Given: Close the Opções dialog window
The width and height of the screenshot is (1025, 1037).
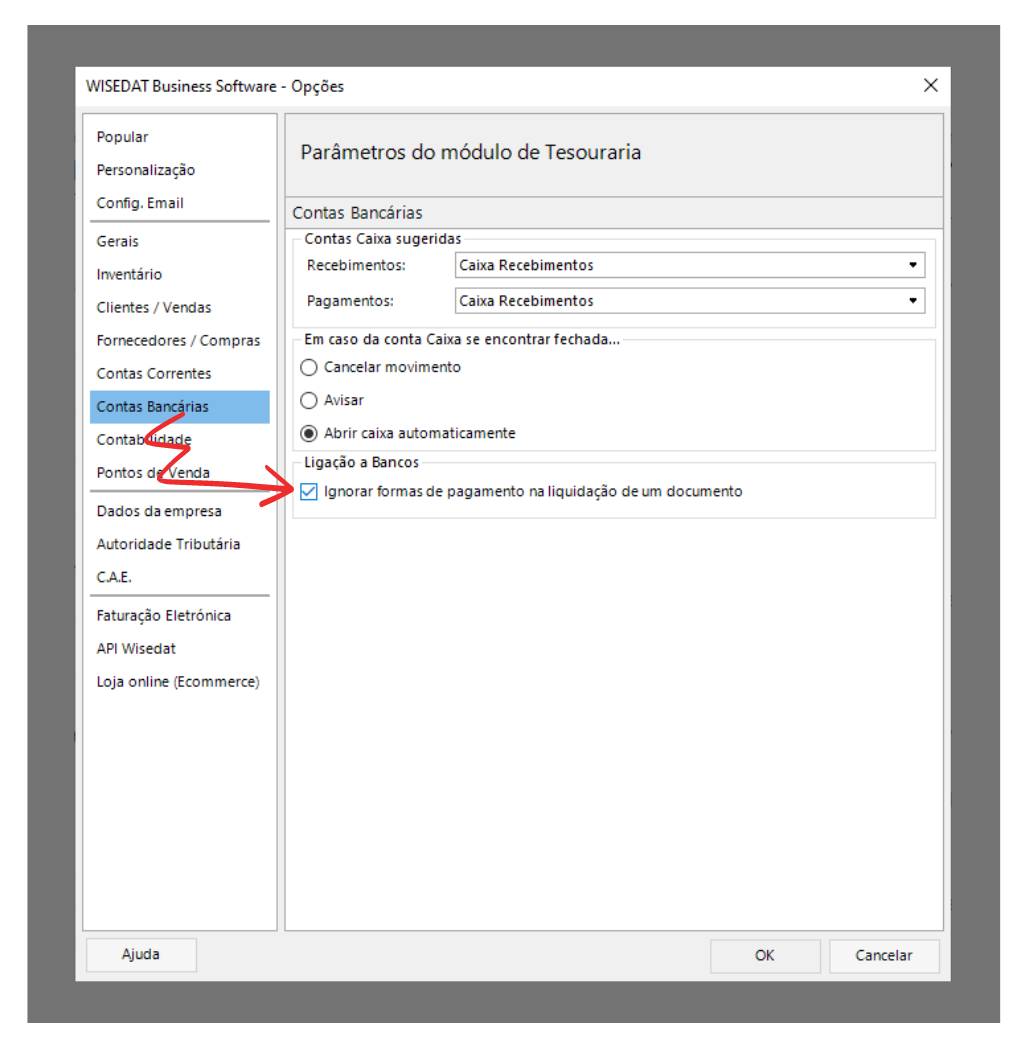Looking at the screenshot, I should pyautogui.click(x=930, y=86).
